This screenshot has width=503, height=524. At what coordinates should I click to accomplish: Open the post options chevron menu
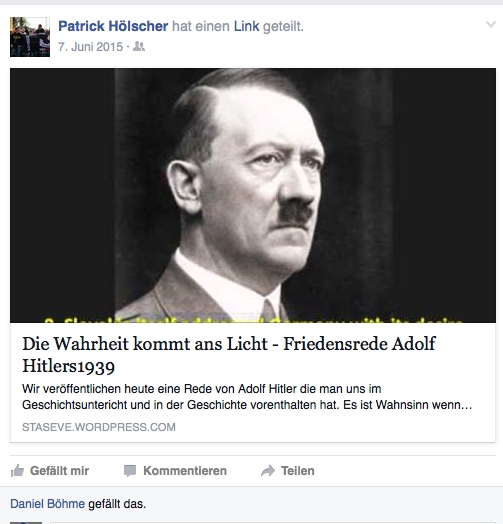490,24
